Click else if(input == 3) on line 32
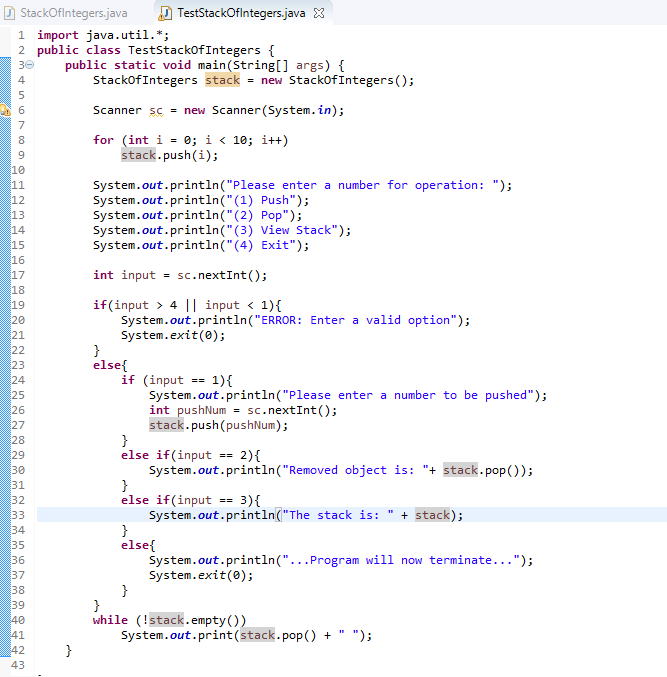 (x=190, y=500)
